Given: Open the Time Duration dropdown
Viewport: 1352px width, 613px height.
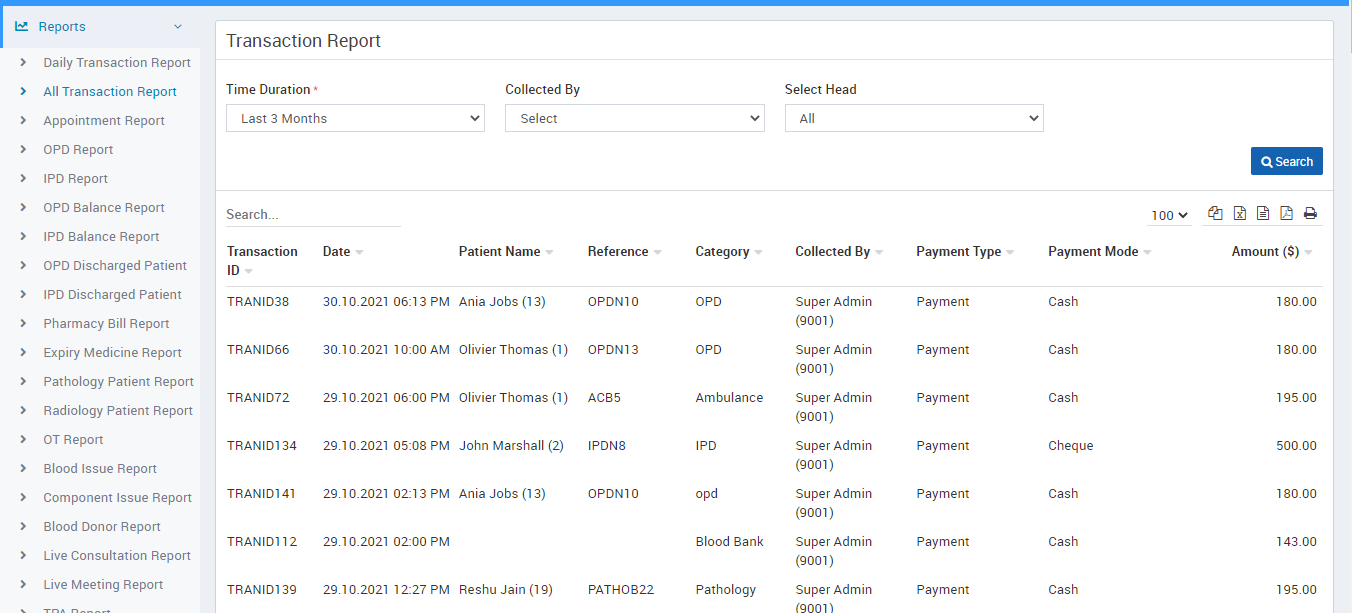Looking at the screenshot, I should (355, 118).
